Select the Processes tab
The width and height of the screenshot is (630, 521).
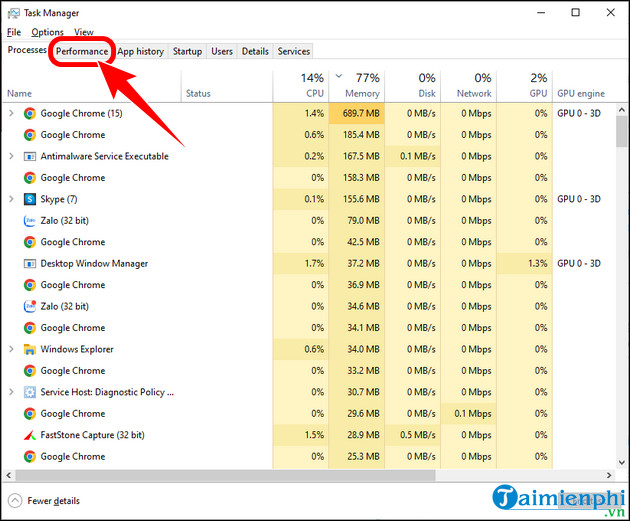tap(27, 50)
